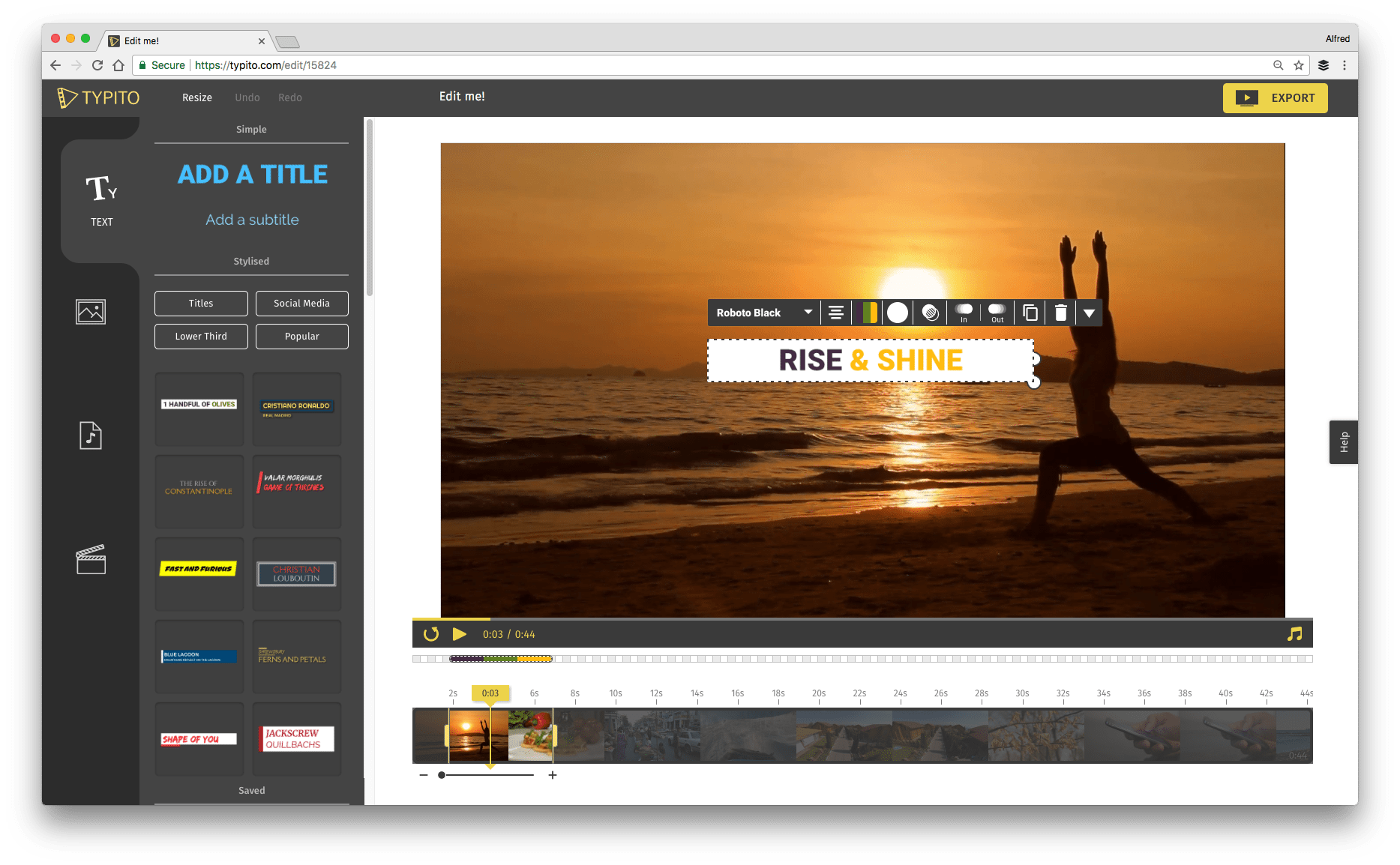Open the Video clips panel in the sidebar

(90, 558)
